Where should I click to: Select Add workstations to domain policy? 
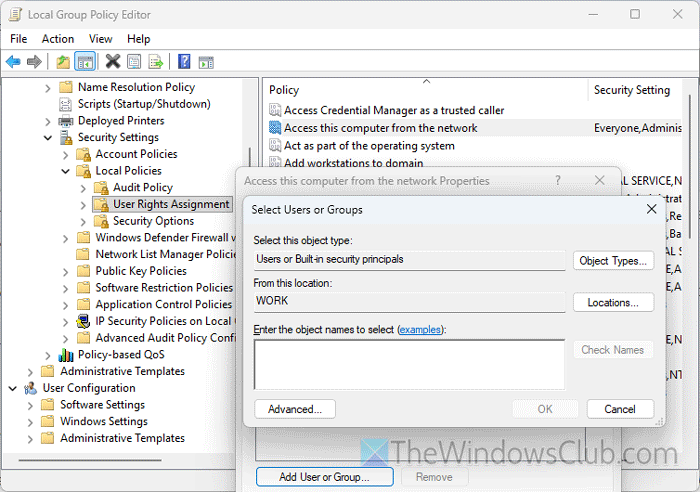tap(354, 163)
